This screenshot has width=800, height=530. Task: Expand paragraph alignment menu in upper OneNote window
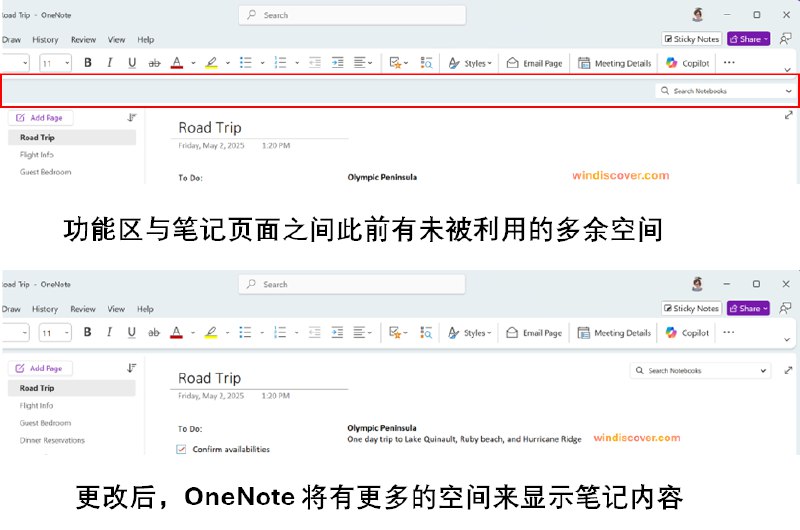[x=370, y=63]
